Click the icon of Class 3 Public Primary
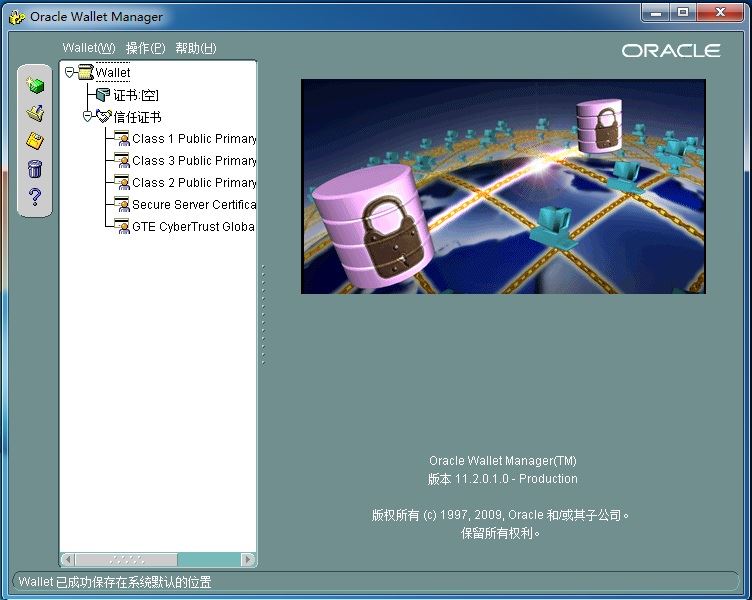The height and width of the screenshot is (600, 752). click(122, 160)
